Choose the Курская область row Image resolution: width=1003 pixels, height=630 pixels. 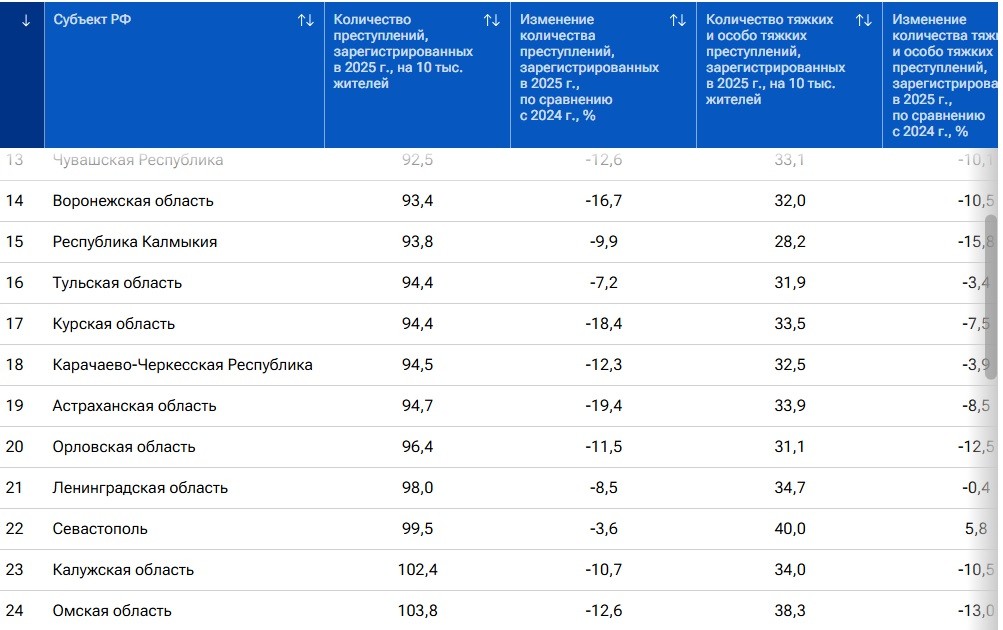114,324
